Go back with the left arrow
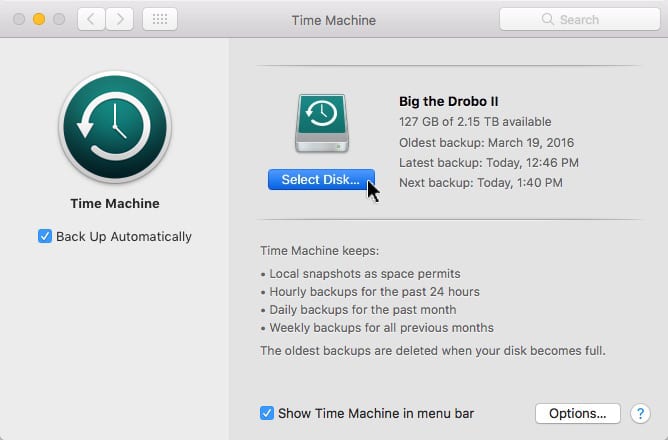Image resolution: width=668 pixels, height=440 pixels. pos(91,19)
